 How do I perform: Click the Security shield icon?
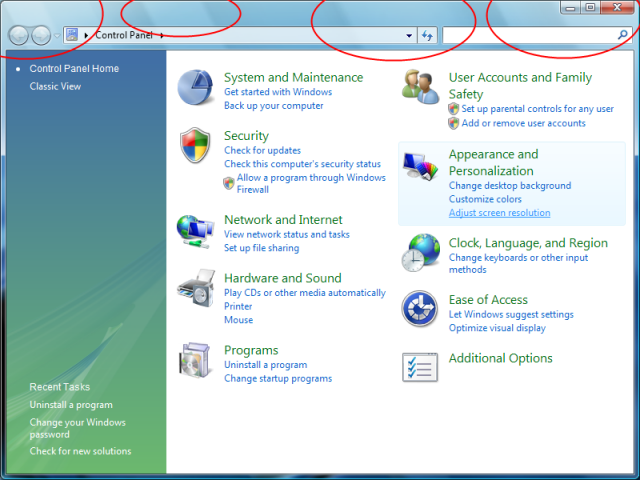(x=195, y=145)
